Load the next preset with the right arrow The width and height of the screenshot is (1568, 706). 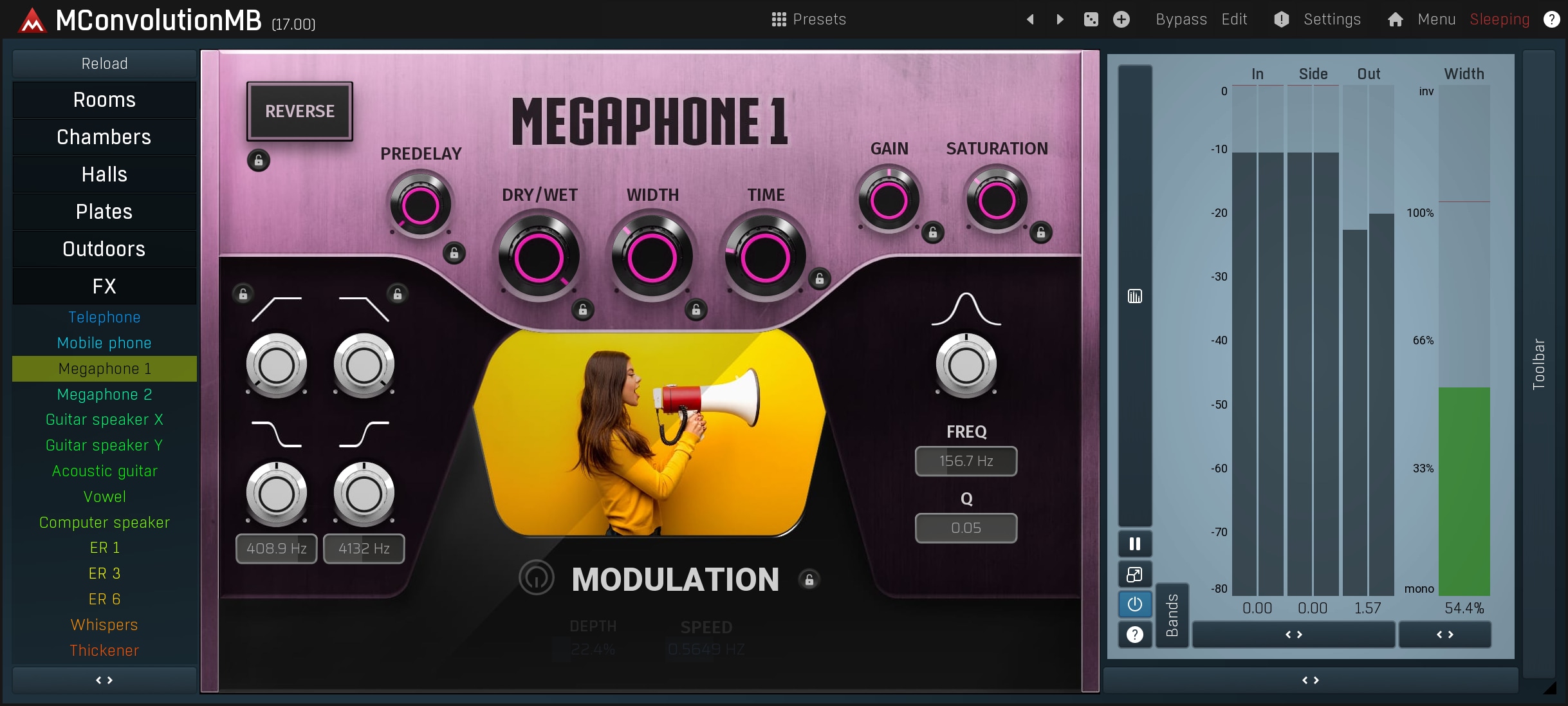(1060, 19)
